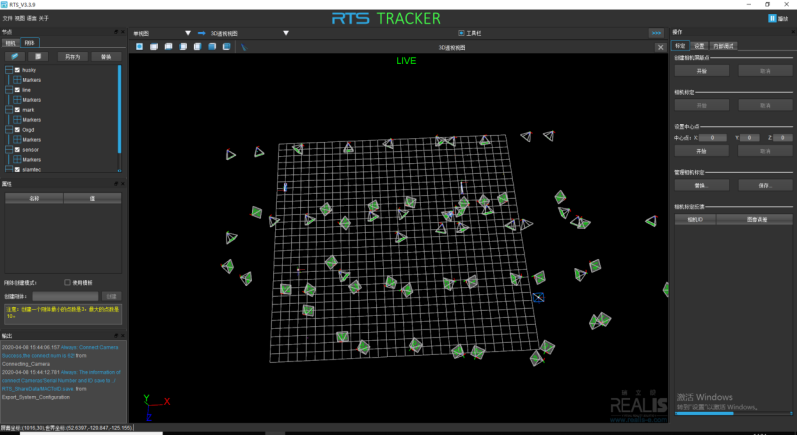Screen dimensions: 797x435
Task: Close the 属性 panel
Action: pyautogui.click(x=122, y=184)
